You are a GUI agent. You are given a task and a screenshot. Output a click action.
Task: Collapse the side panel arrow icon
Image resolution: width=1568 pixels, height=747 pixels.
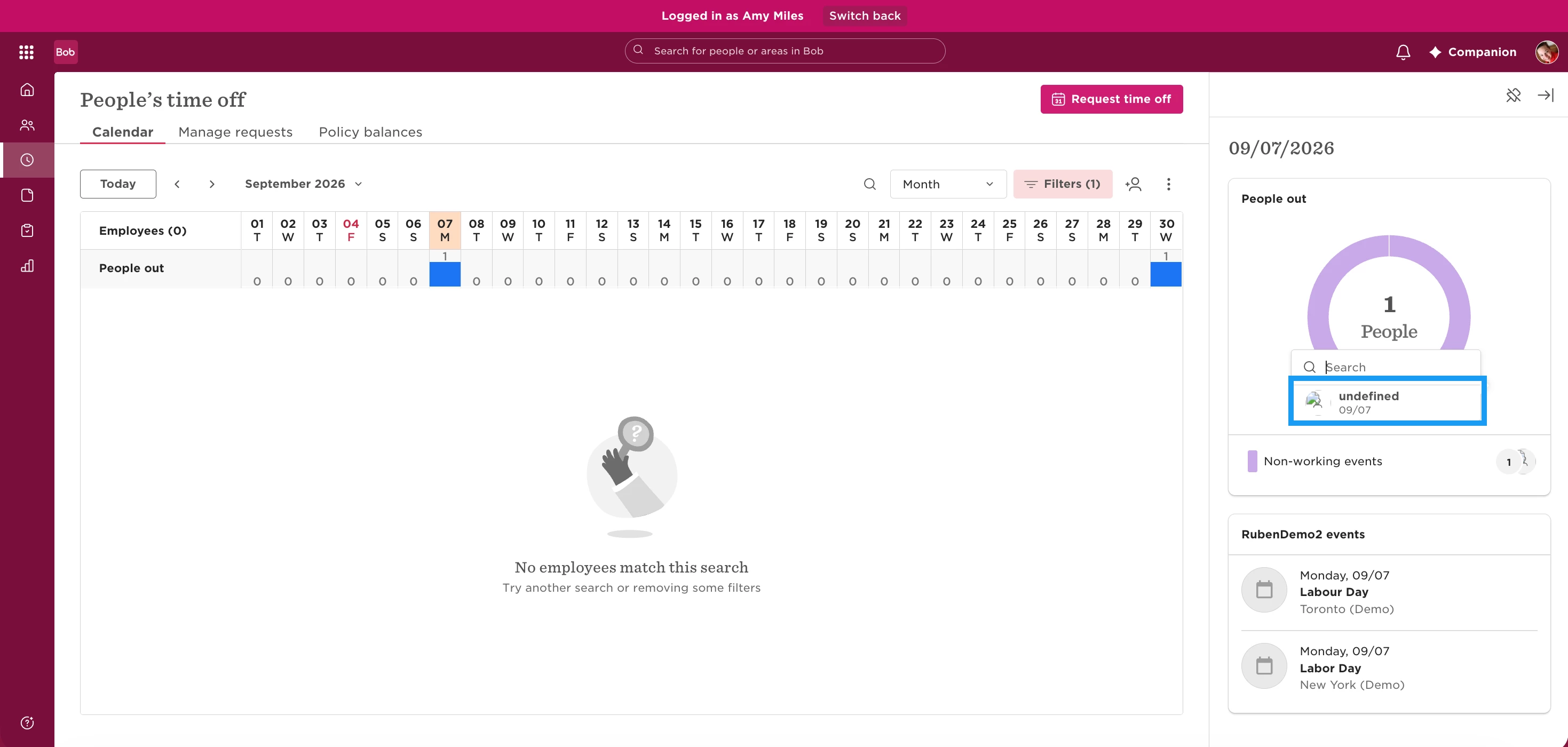coord(1546,95)
